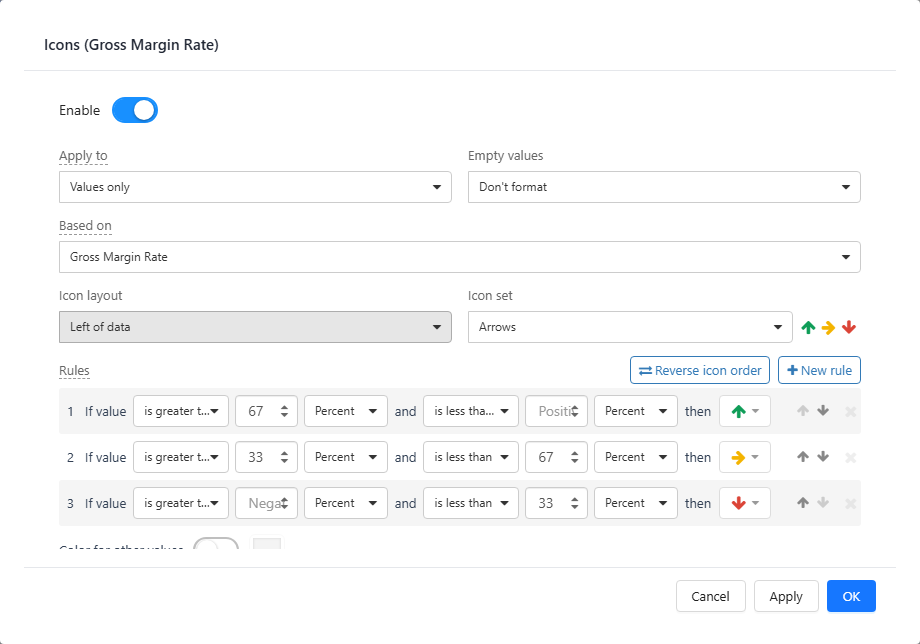Screen dimensions: 920x644
Task: Delete rule 2 with the X icon
Action: [x=850, y=457]
